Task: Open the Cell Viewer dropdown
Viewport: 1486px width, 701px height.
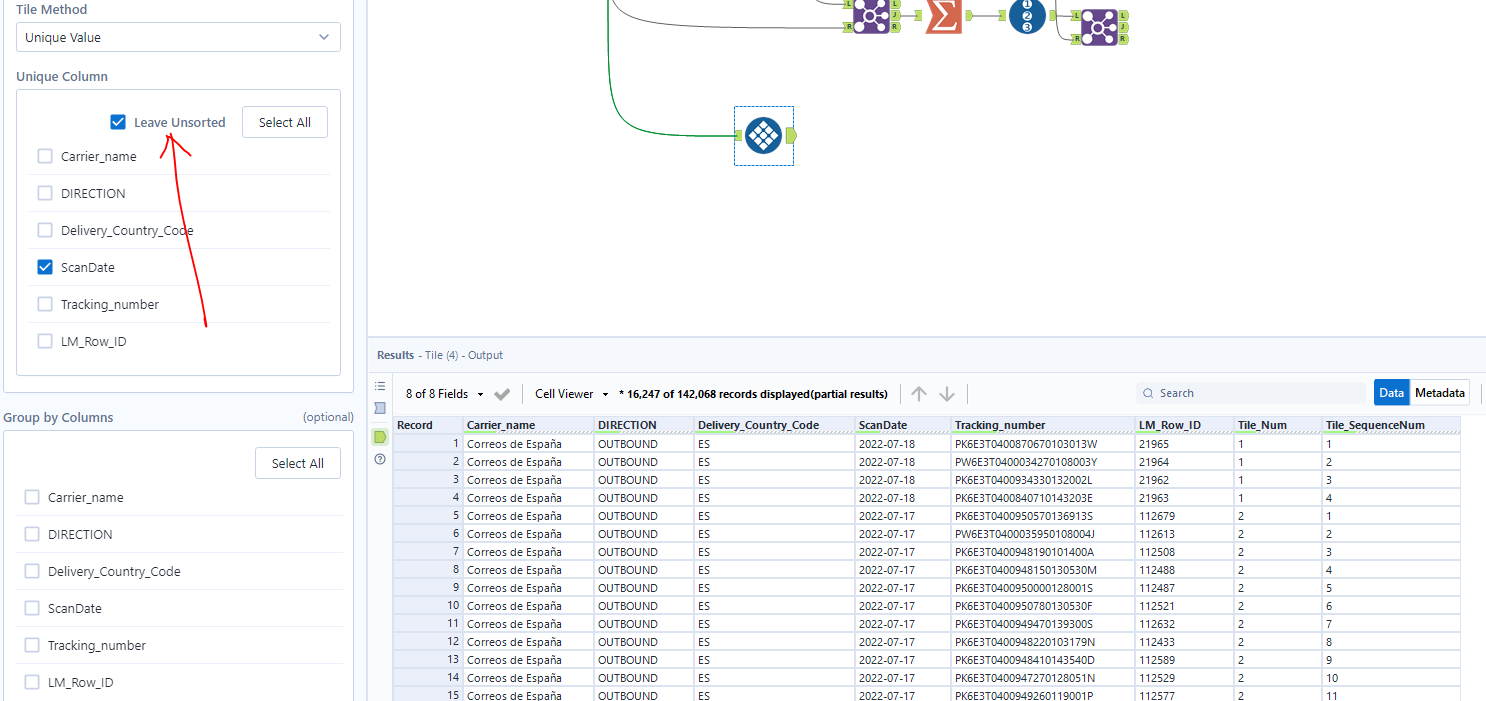Action: click(565, 393)
